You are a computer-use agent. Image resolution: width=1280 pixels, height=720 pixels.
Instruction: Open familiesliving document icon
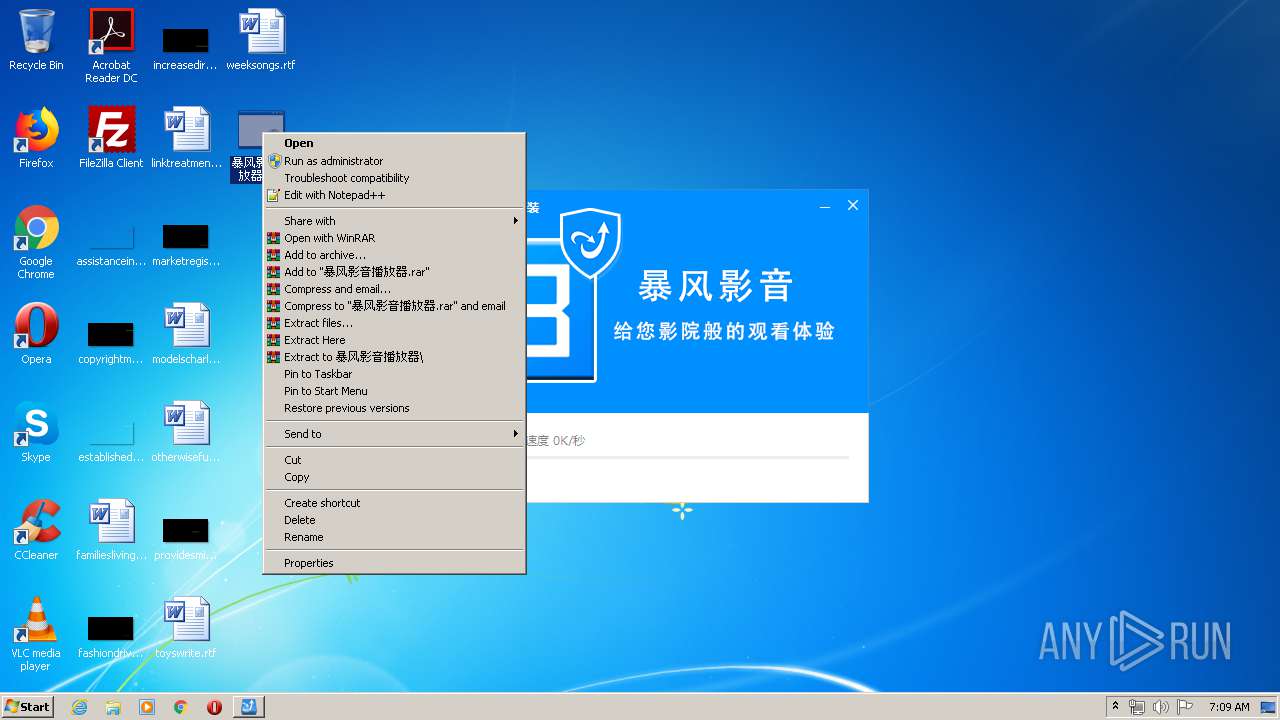tap(111, 530)
